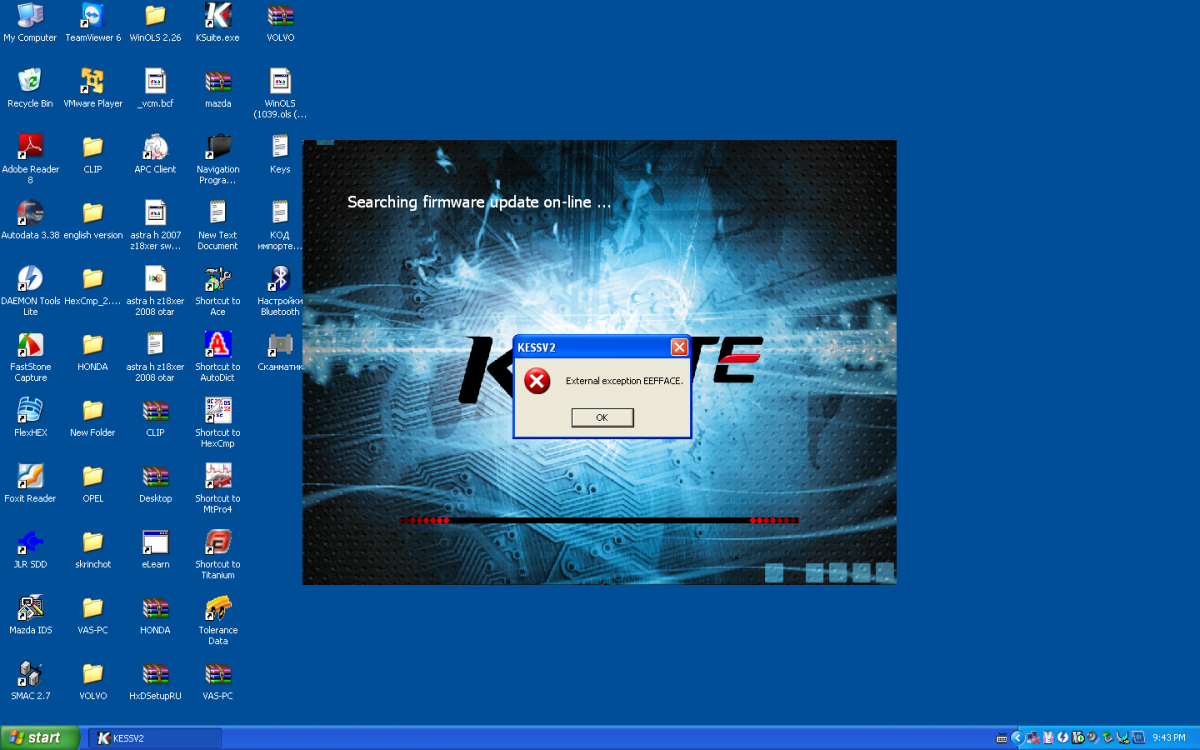This screenshot has height=750, width=1200.
Task: Close the KESSV2 error dialog with X
Action: pos(679,347)
